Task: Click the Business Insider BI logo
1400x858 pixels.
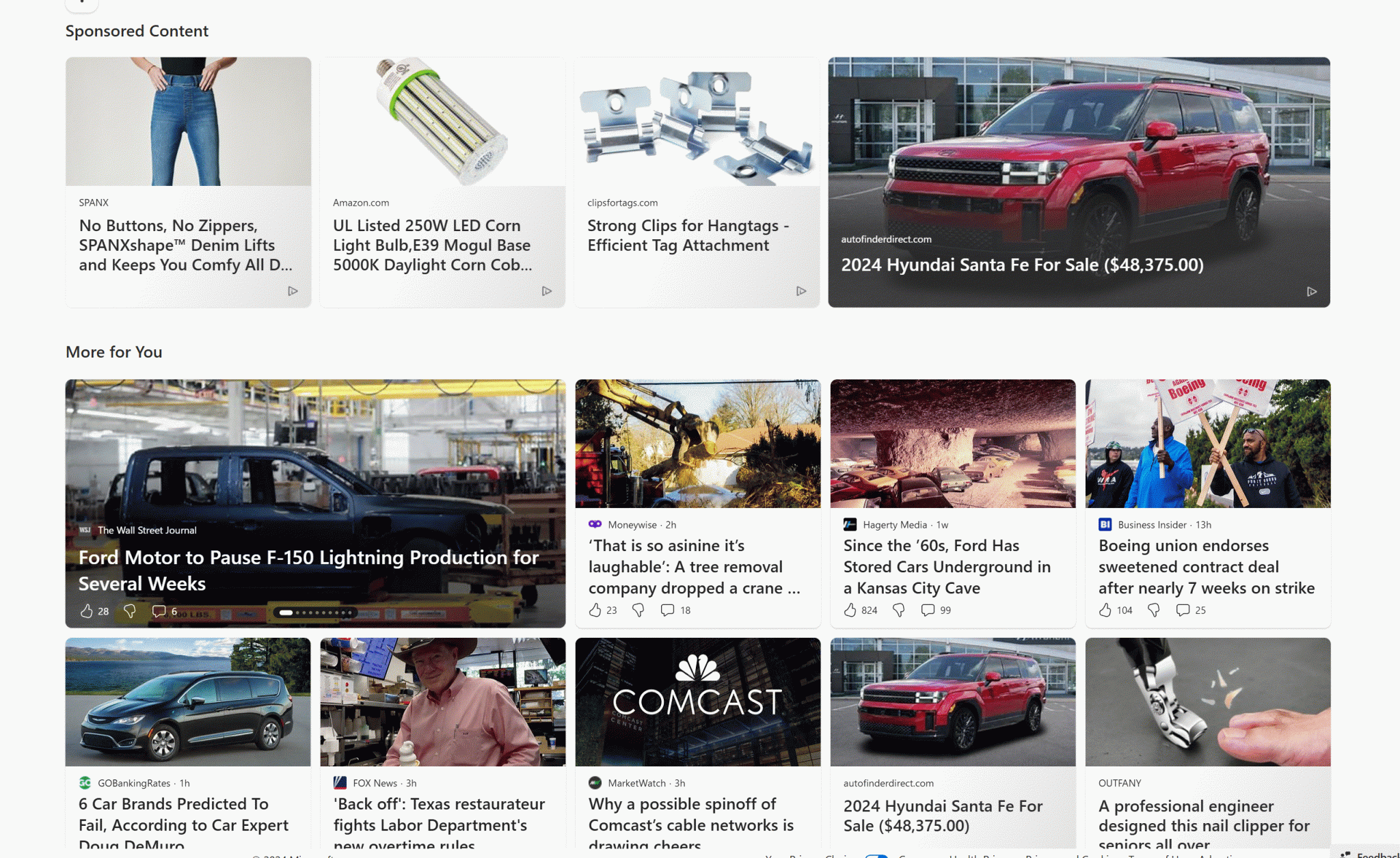Action: [x=1105, y=524]
